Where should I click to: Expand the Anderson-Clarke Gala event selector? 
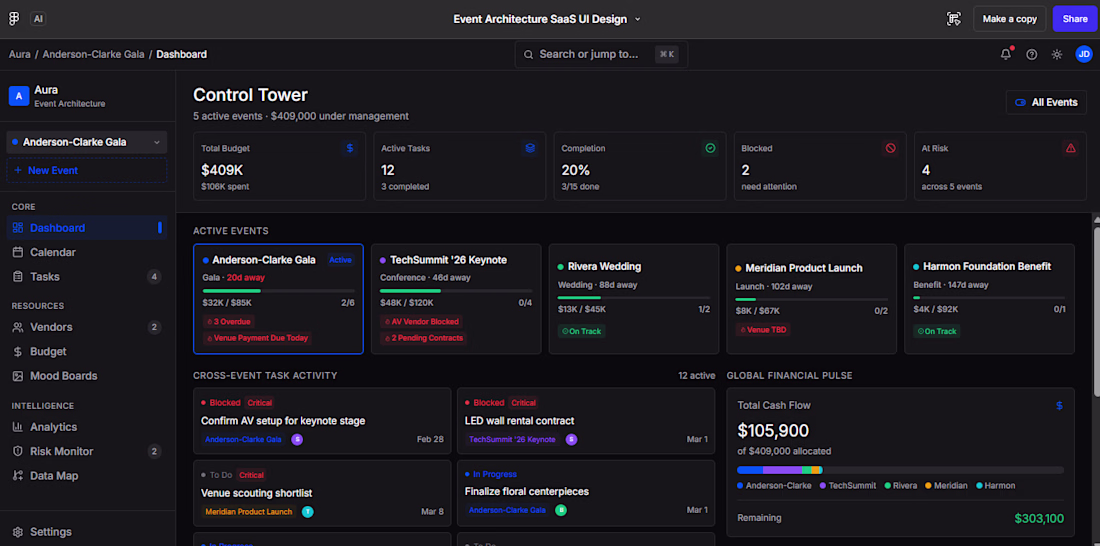(86, 142)
